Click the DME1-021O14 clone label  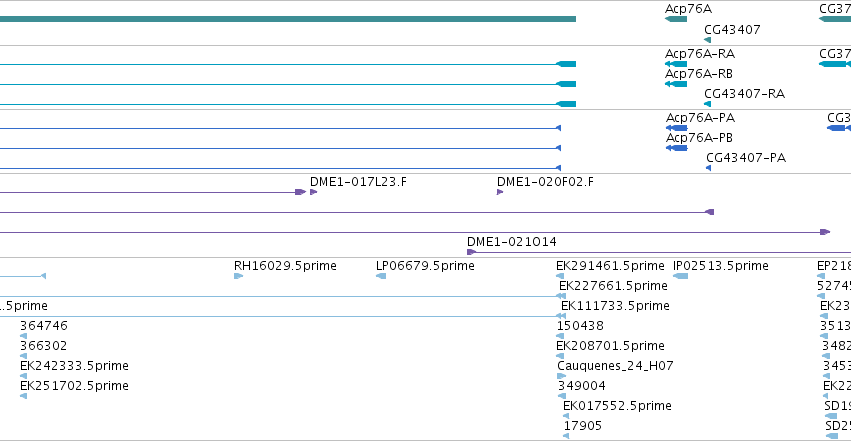tap(511, 242)
